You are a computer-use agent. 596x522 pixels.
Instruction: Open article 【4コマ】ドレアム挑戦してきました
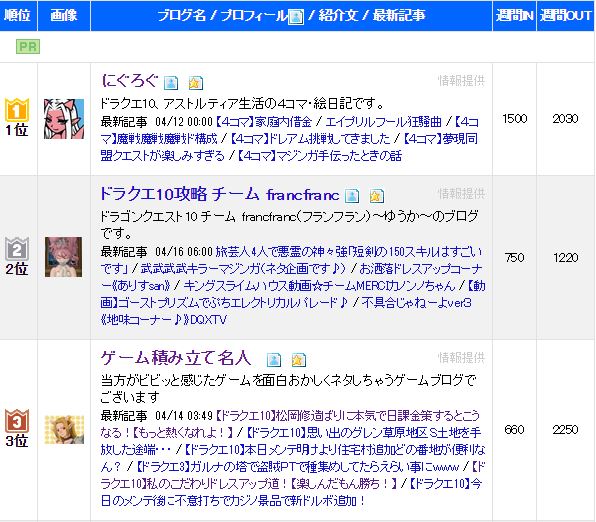pos(310,139)
